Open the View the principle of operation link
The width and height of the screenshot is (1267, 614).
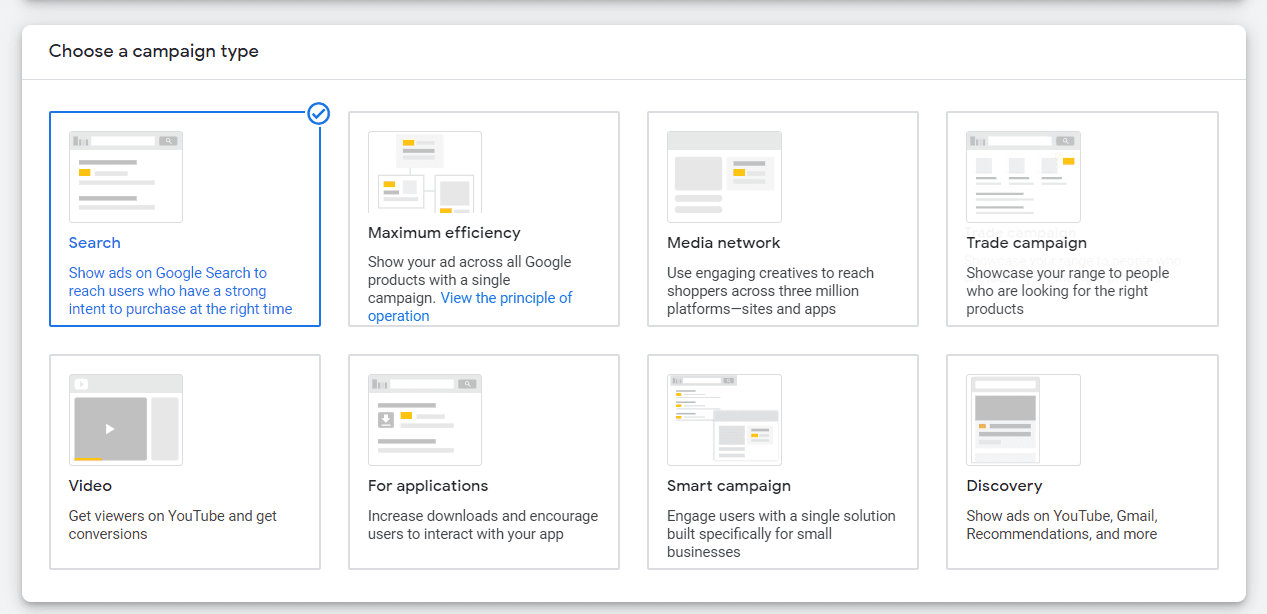506,297
